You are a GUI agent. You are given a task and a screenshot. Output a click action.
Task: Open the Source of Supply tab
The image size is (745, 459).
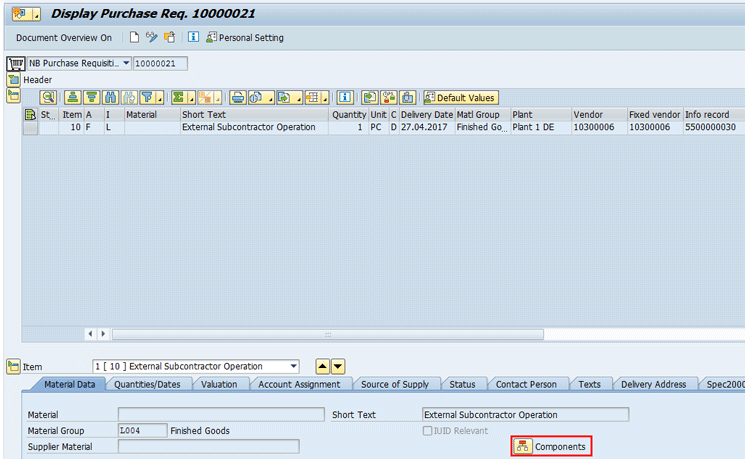[394, 384]
